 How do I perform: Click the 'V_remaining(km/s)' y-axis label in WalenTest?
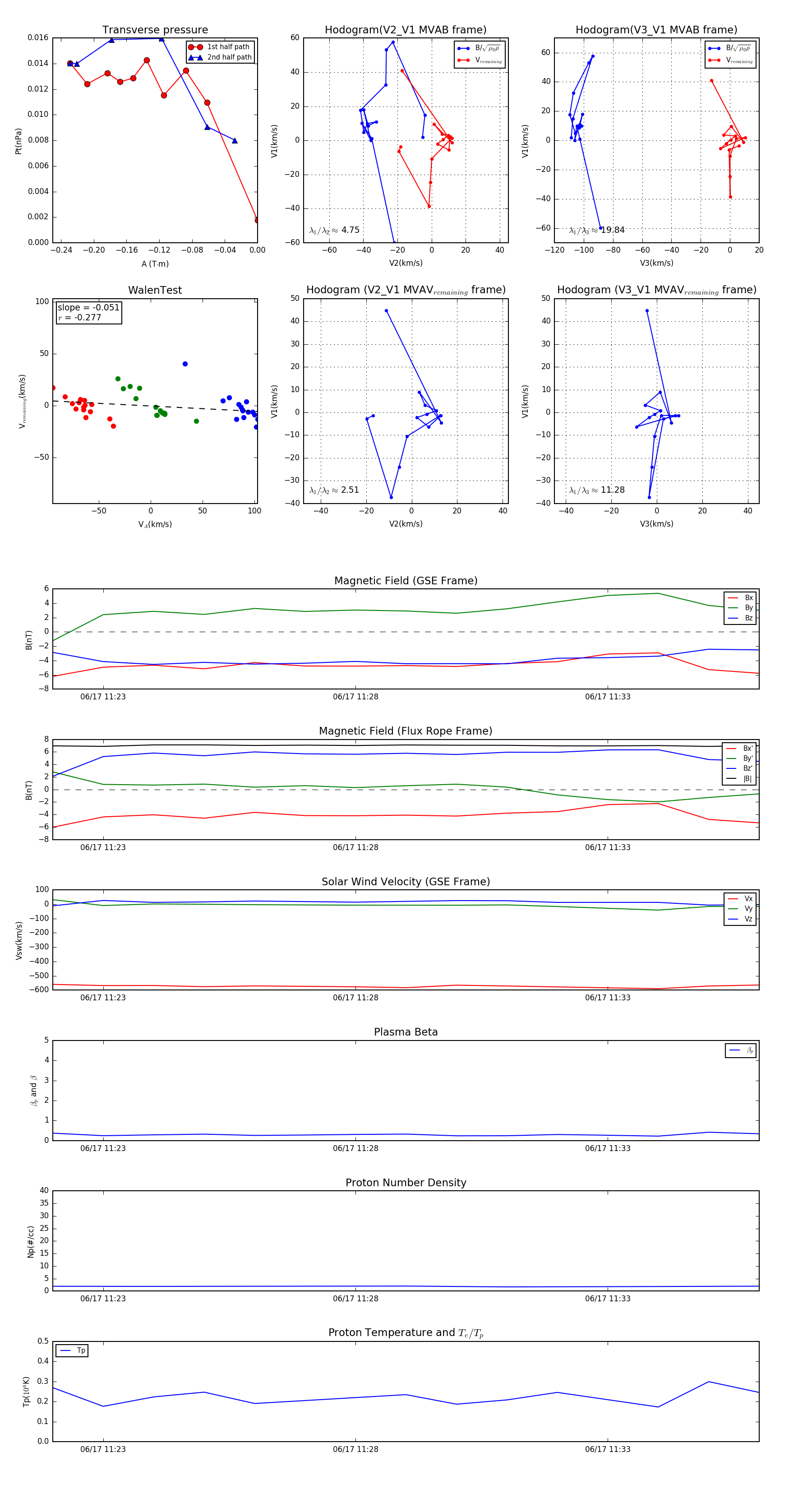click(x=22, y=401)
